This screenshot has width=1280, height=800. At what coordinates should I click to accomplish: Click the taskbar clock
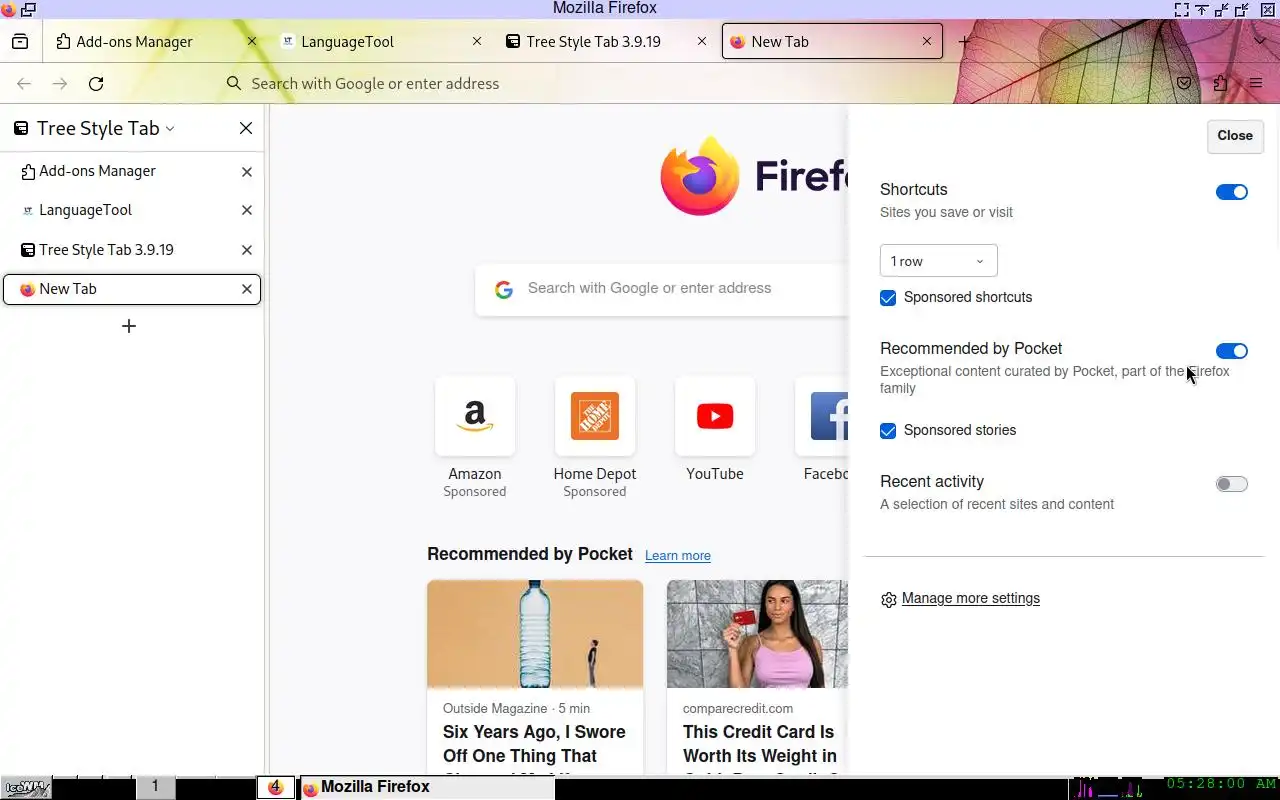1221,784
